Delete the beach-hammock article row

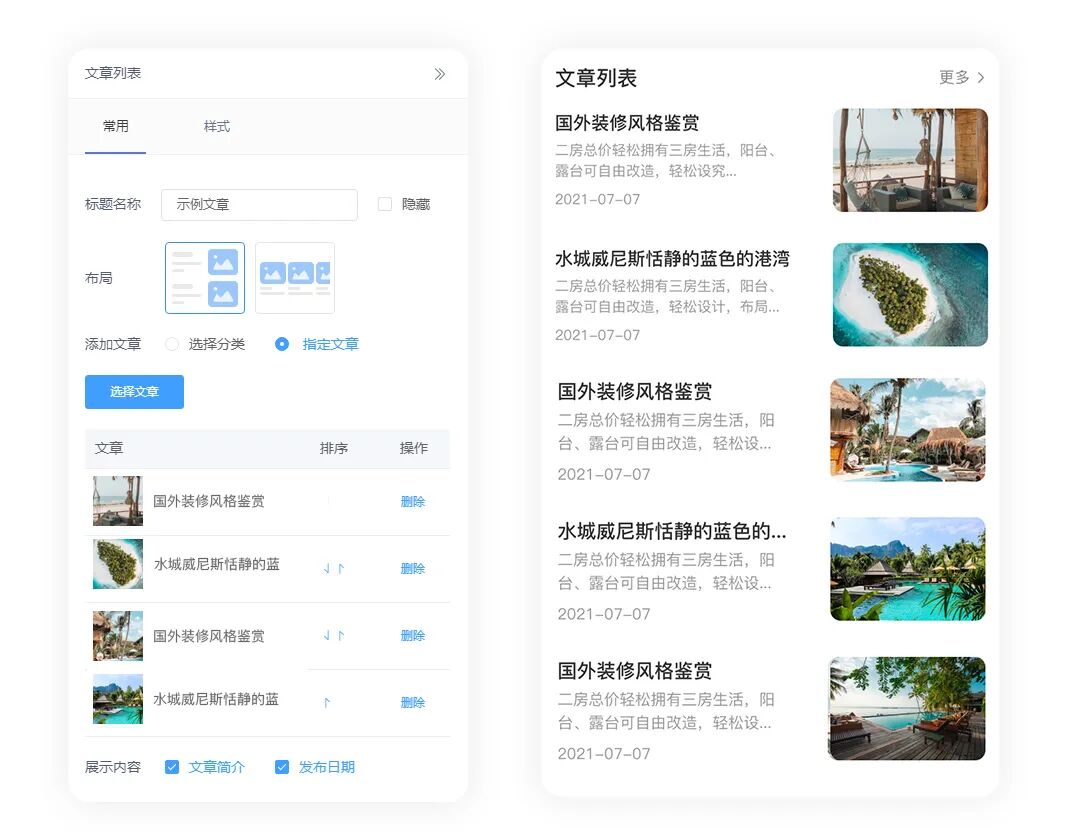[412, 502]
